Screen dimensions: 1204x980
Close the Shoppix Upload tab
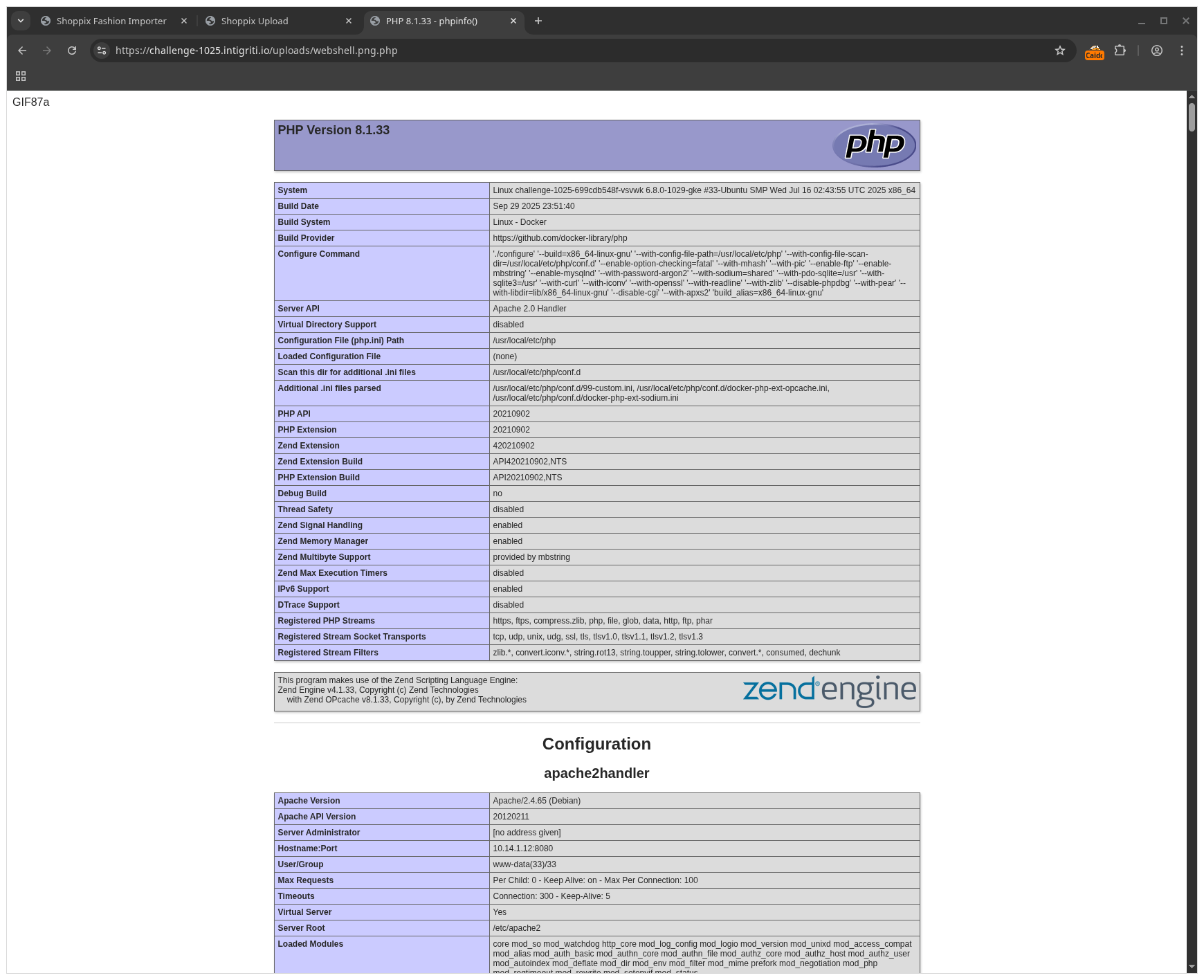[349, 21]
